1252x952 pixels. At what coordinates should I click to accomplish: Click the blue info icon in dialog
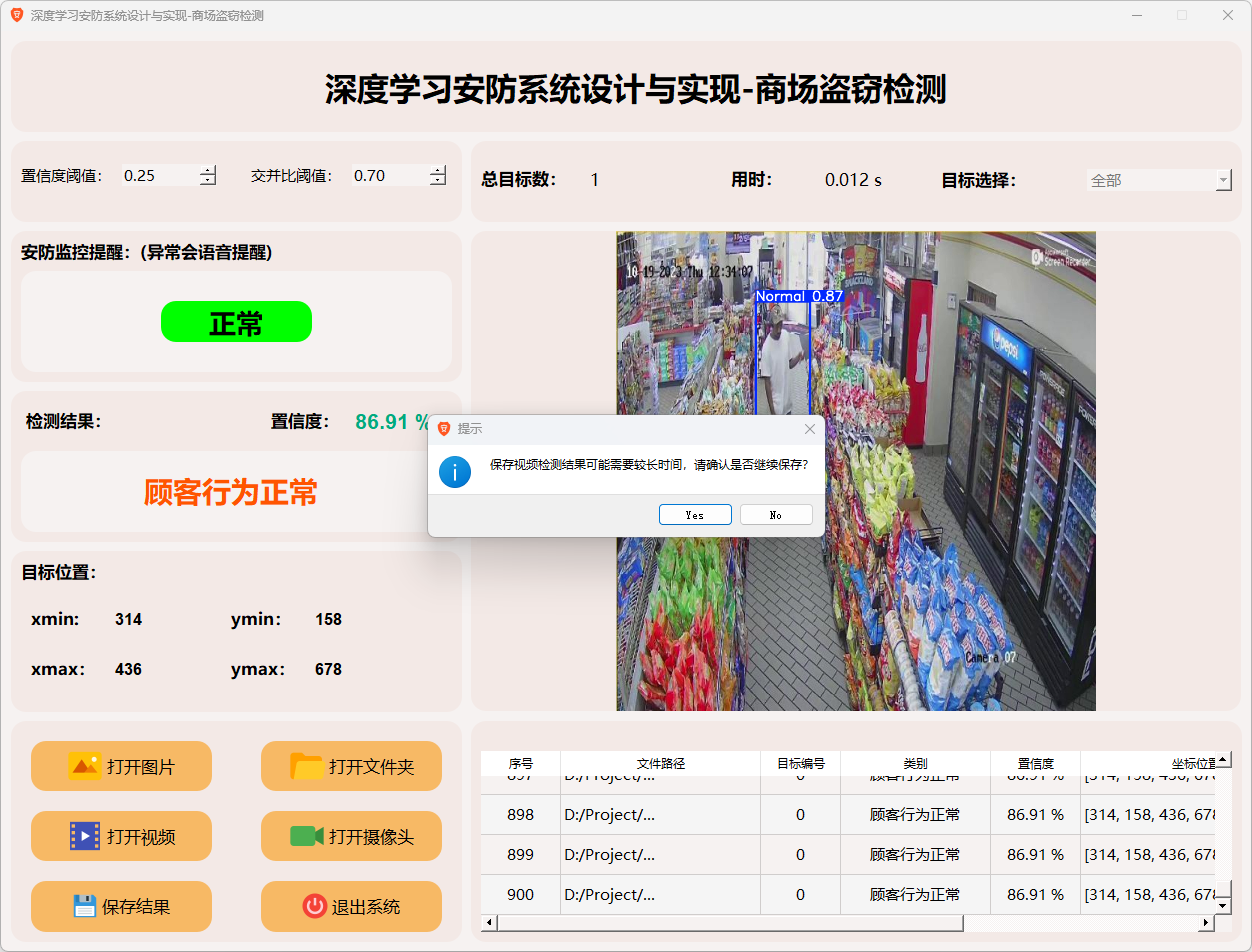click(455, 471)
